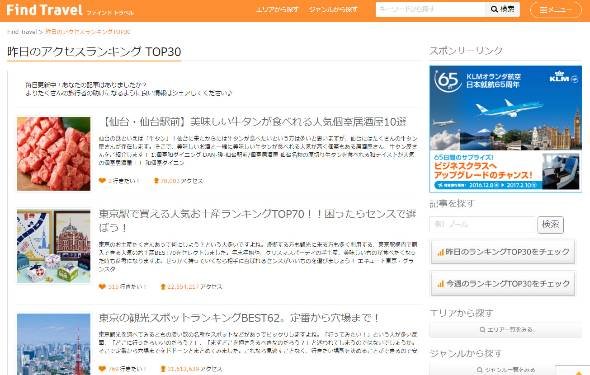Open エリアから探す in the header navigation

click(x=277, y=10)
